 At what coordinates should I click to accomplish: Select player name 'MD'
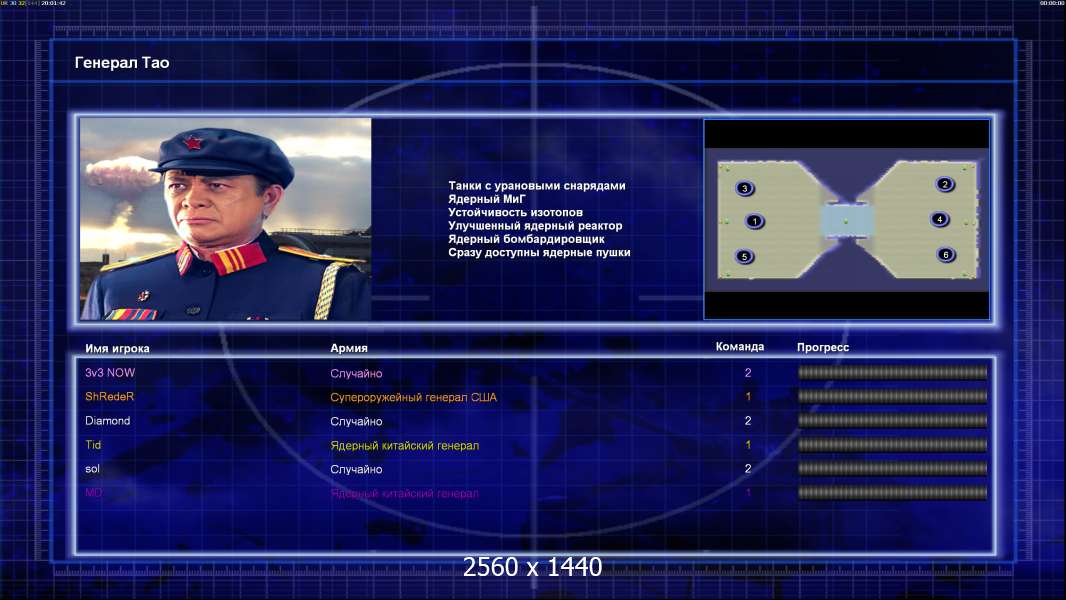94,493
